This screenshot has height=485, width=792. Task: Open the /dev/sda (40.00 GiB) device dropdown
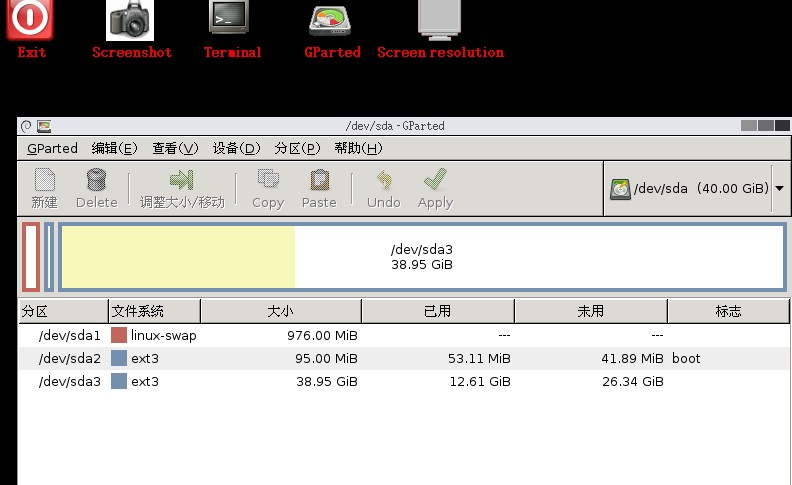(697, 188)
